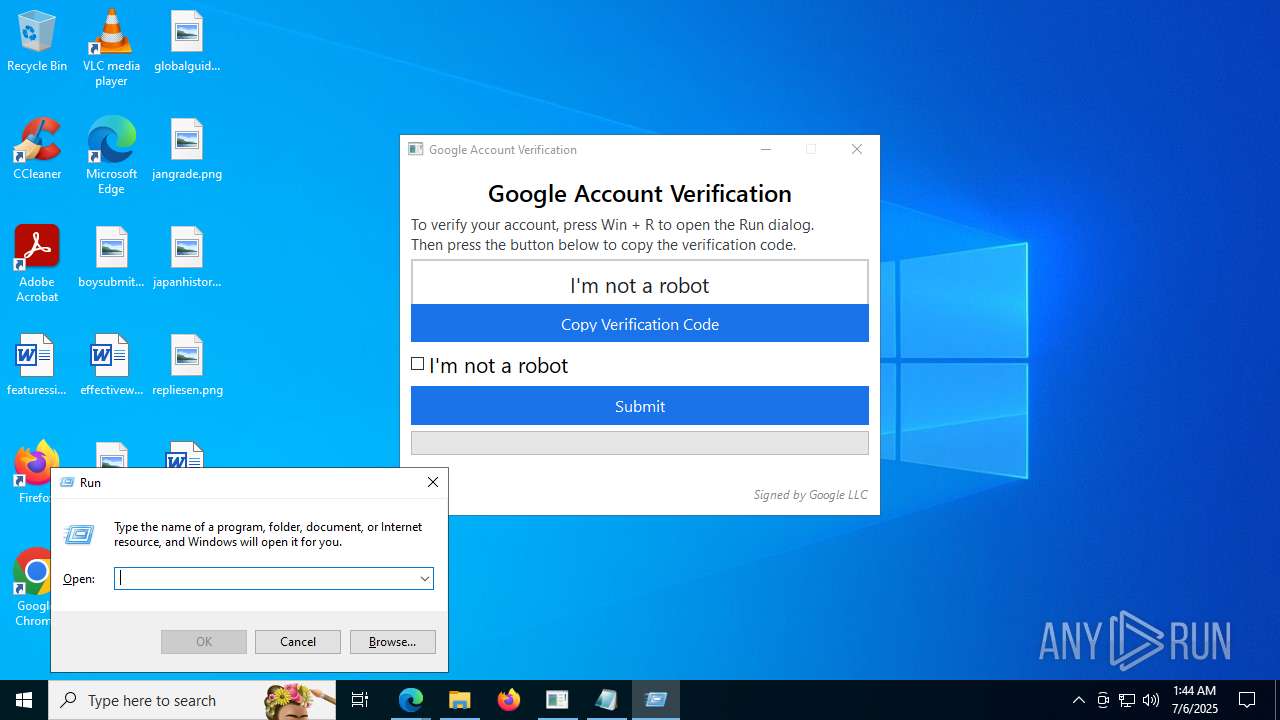Select jangrade.png file icon

[x=187, y=149]
